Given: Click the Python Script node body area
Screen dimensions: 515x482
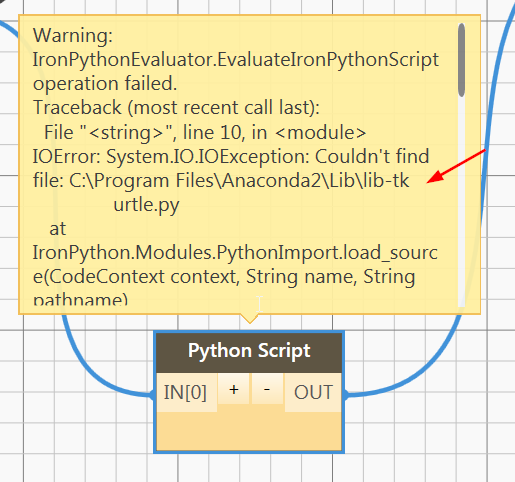Looking at the screenshot, I should (249, 431).
